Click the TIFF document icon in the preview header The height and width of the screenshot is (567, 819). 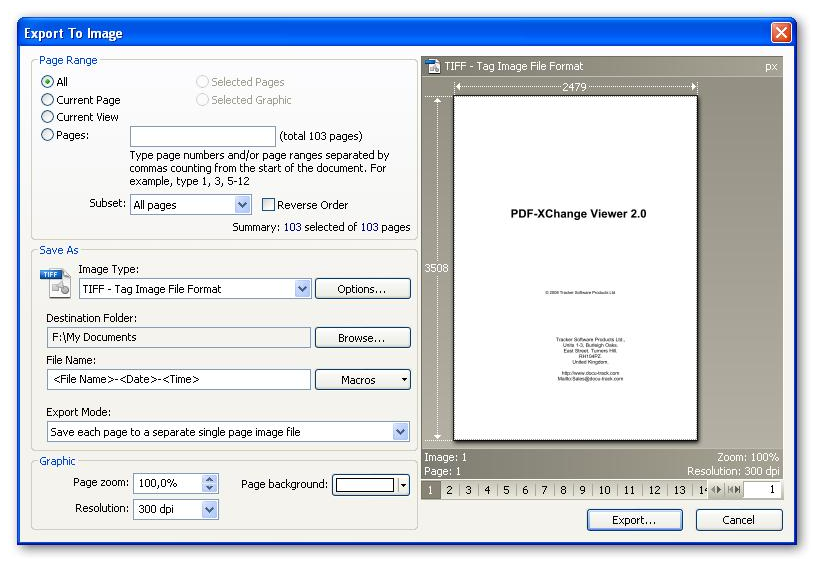[432, 66]
